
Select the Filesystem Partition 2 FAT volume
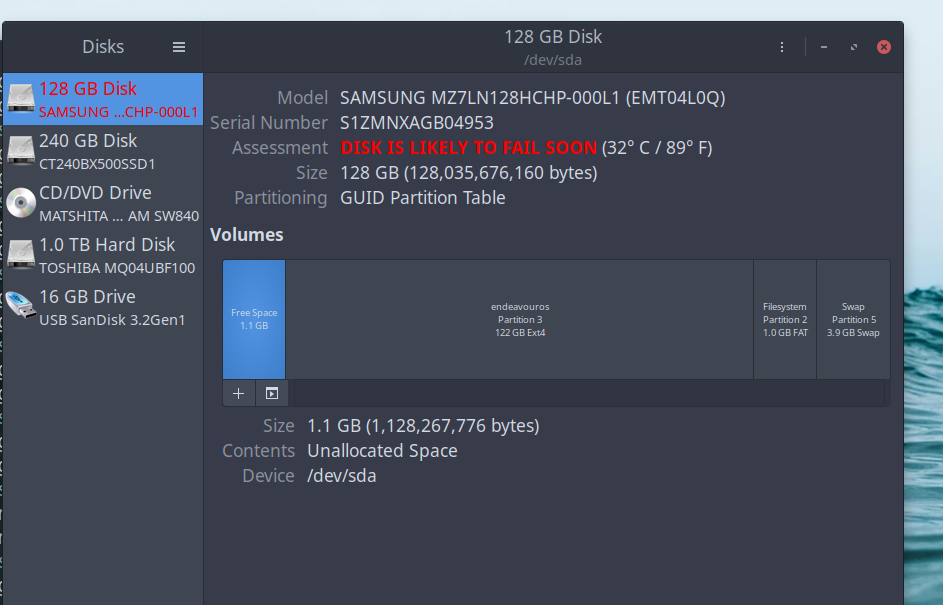click(x=785, y=319)
